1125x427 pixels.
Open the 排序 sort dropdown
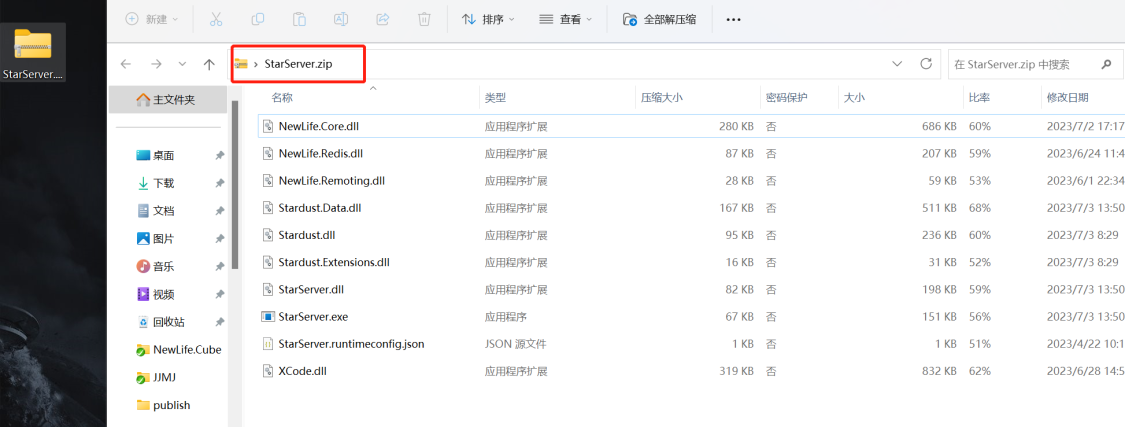(488, 19)
